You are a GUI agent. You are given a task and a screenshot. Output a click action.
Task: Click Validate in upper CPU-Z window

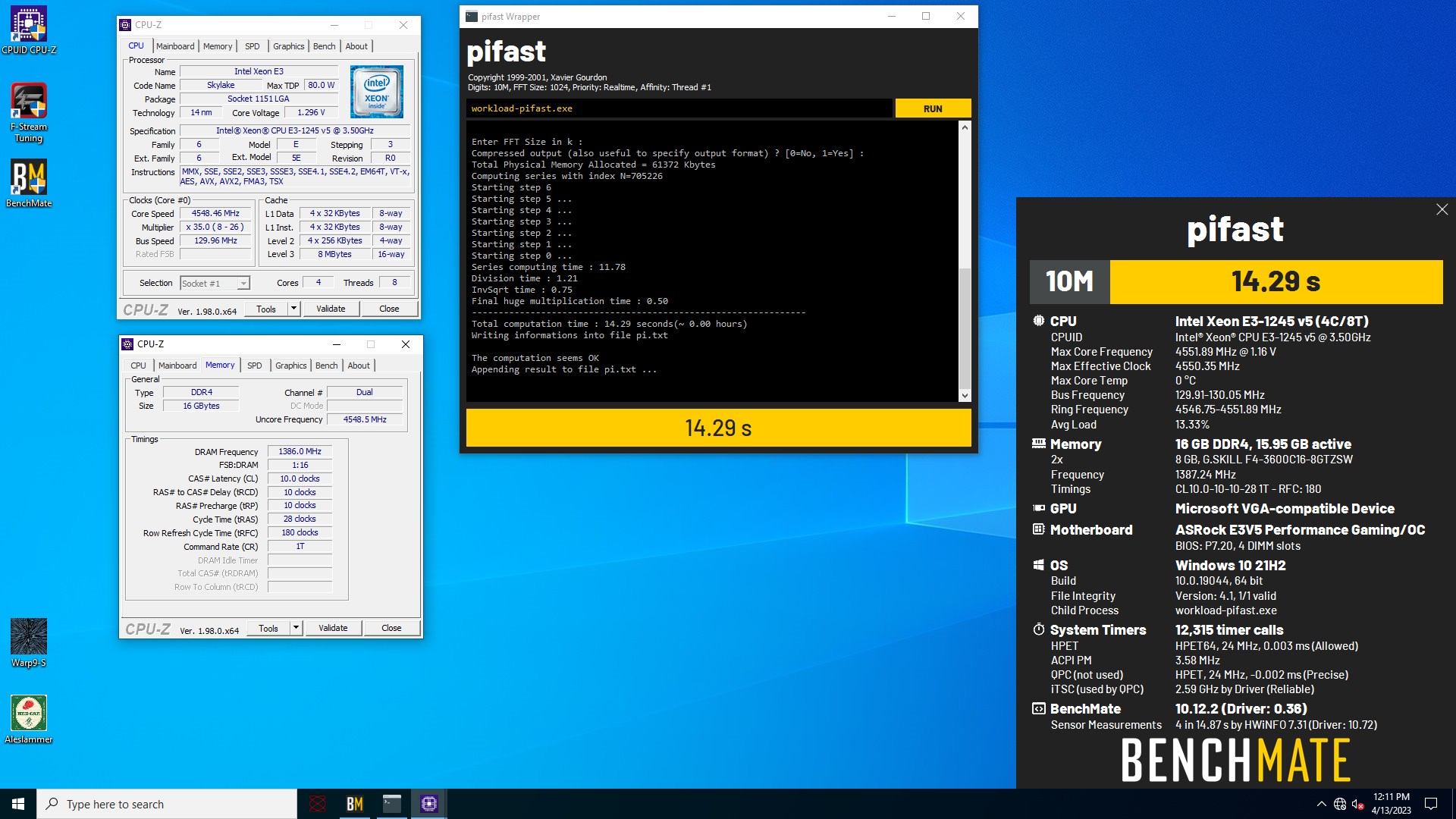[x=331, y=309]
